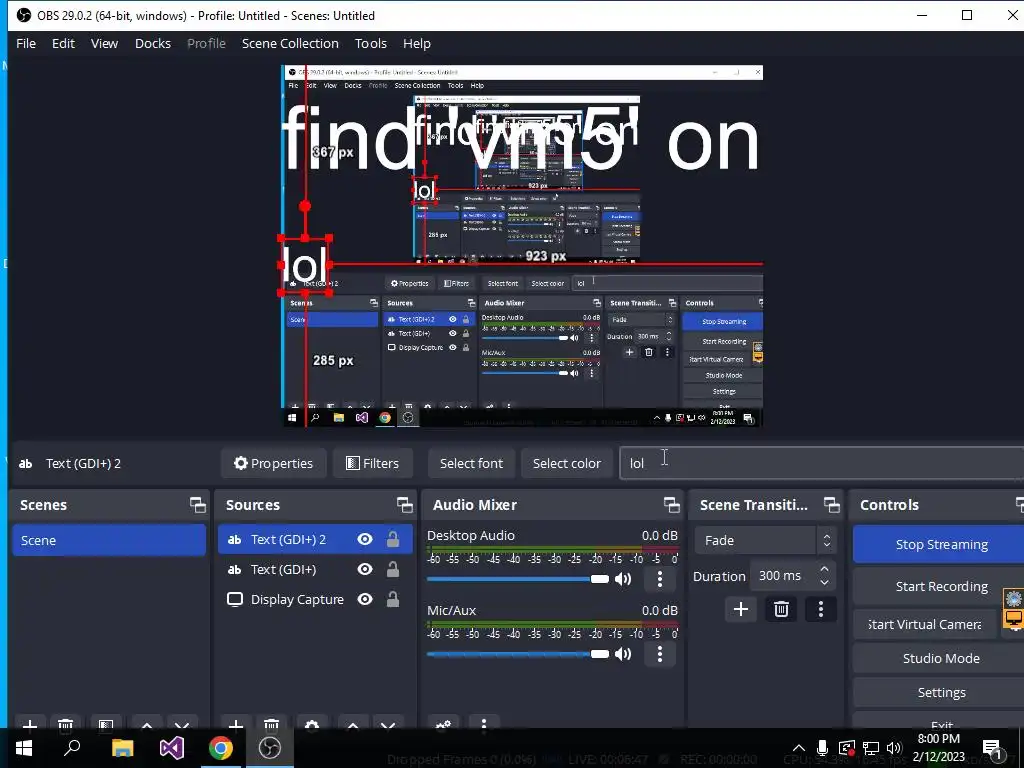Open the Tools menu

click(371, 43)
